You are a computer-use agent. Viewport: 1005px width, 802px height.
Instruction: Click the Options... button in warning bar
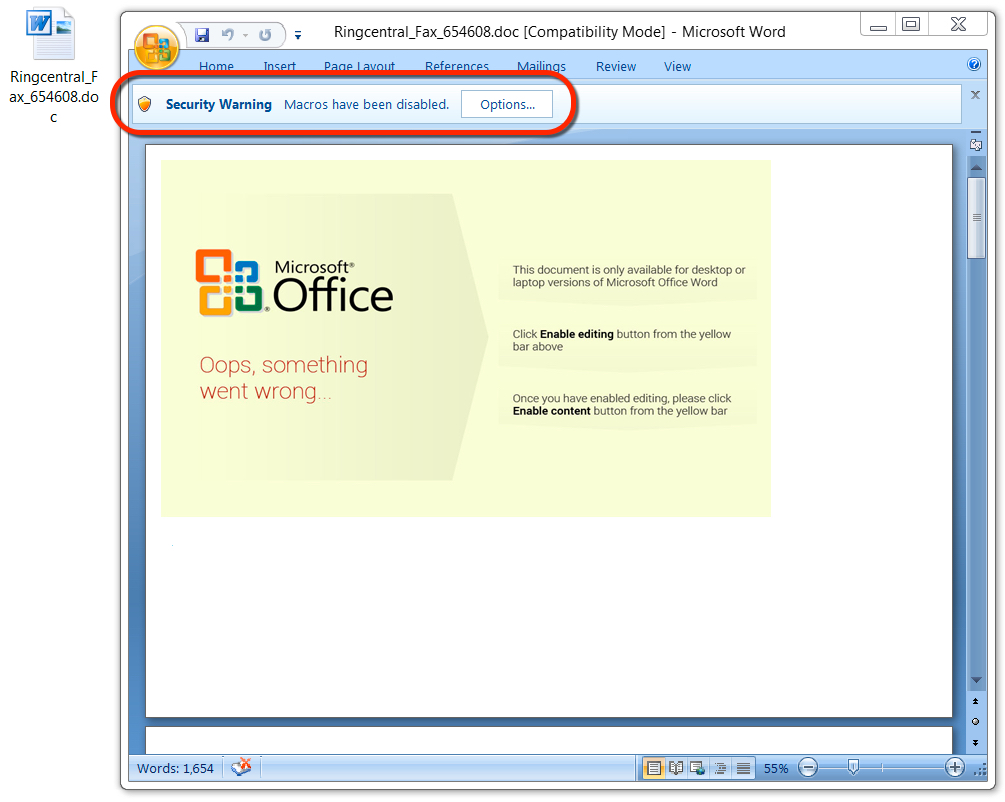click(507, 104)
